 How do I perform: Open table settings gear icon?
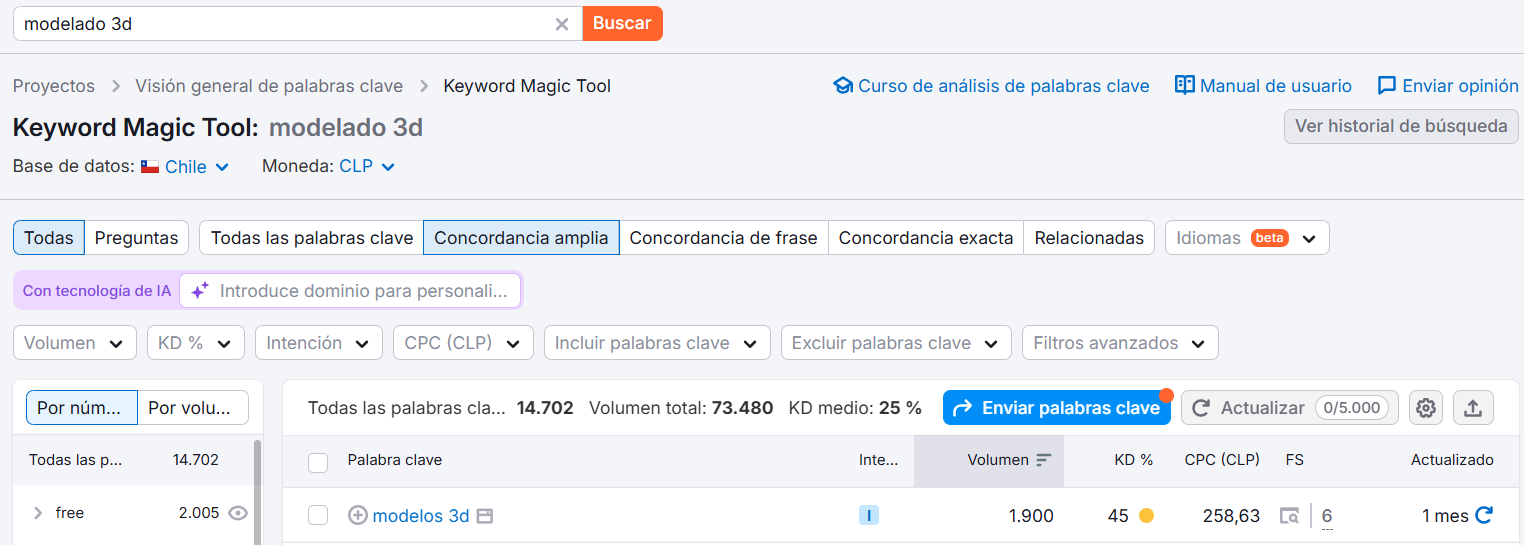(1426, 408)
